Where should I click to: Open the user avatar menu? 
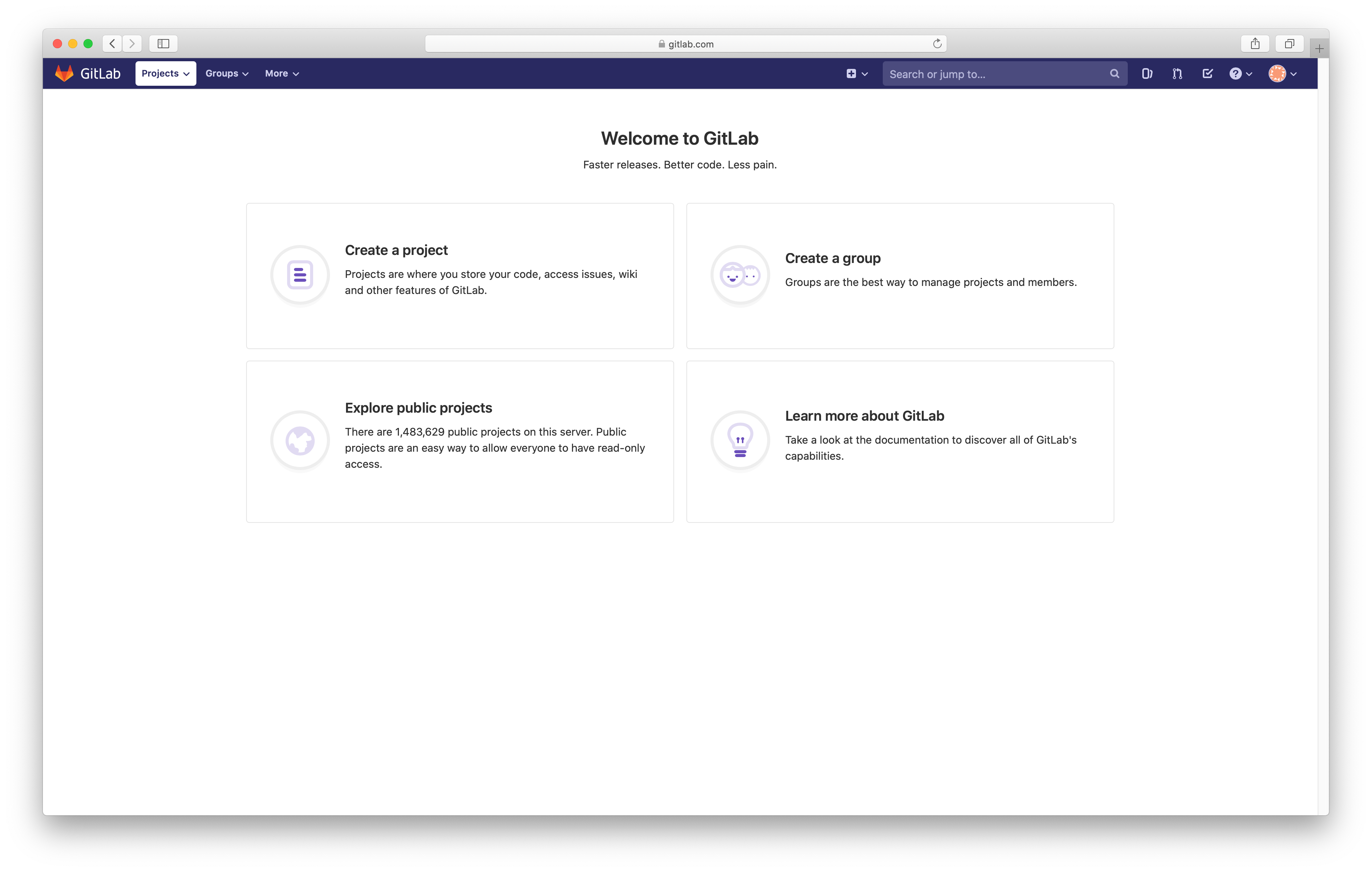point(1282,73)
